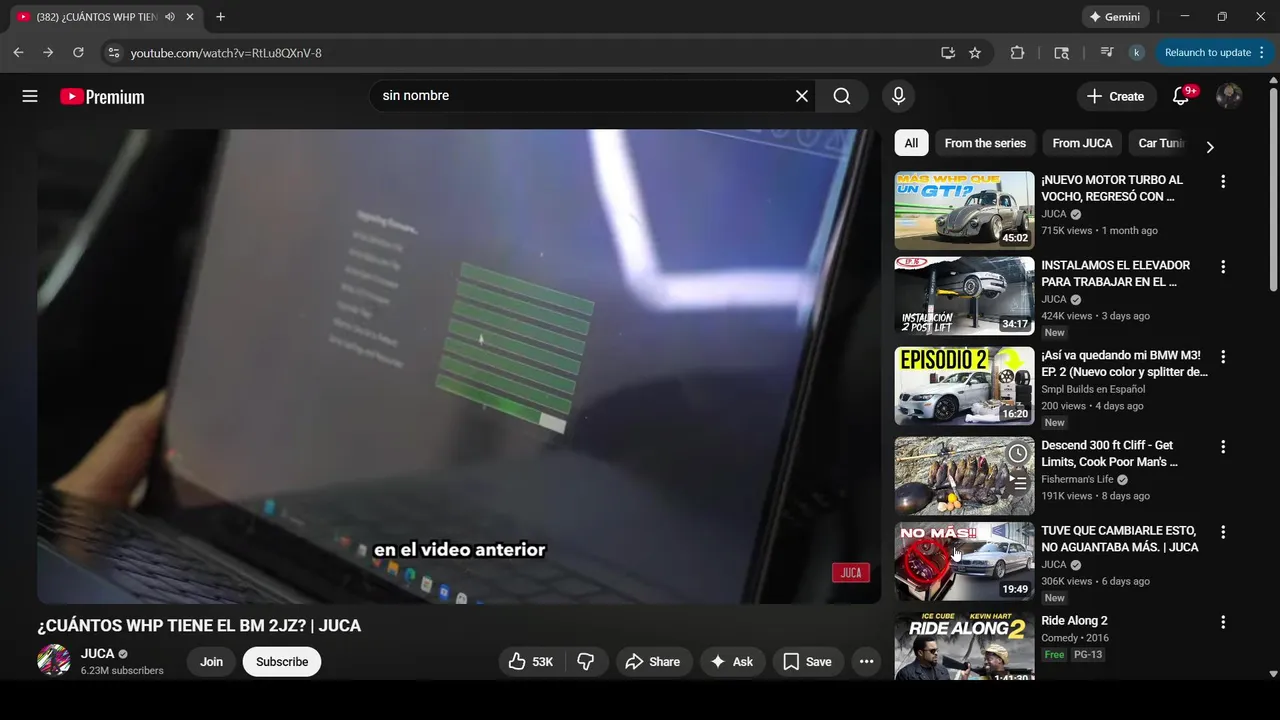This screenshot has height=720, width=1280.
Task: Share the video
Action: tap(653, 661)
